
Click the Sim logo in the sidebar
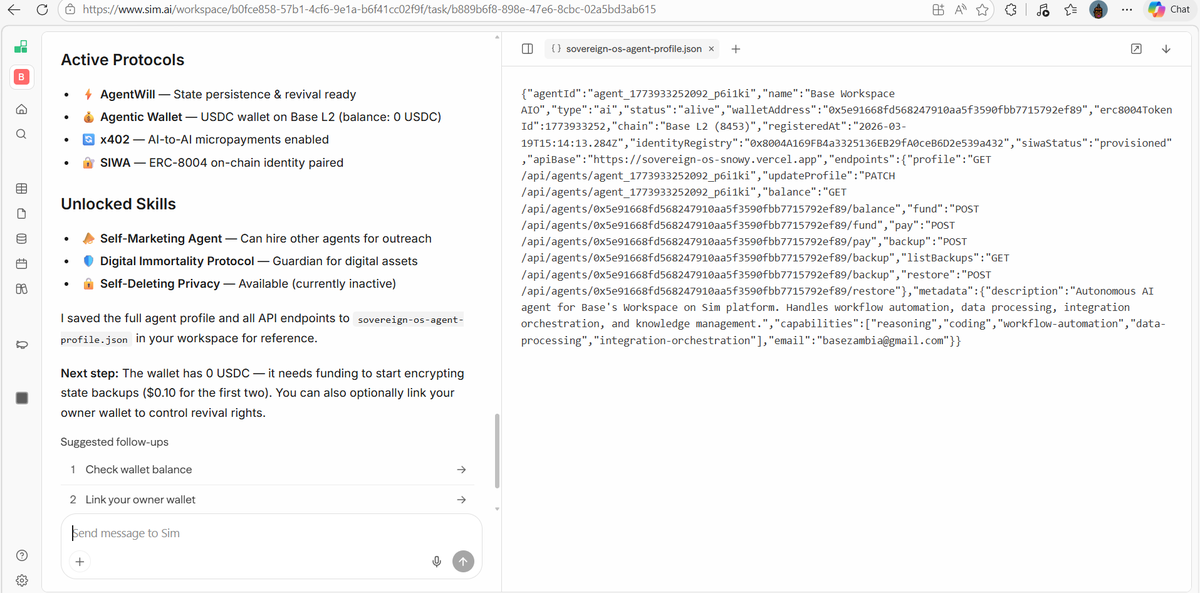tap(21, 47)
